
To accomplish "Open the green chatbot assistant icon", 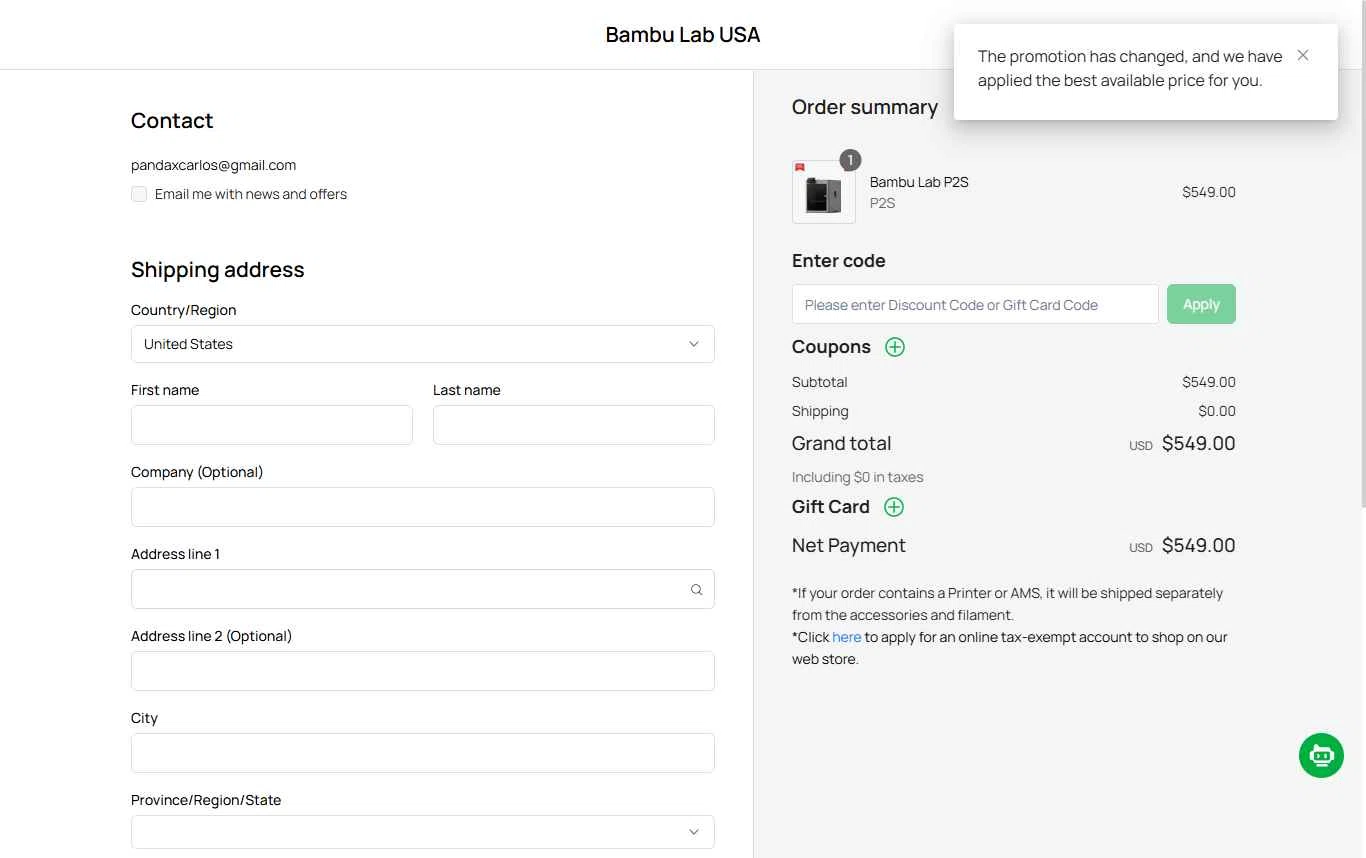I will point(1321,755).
